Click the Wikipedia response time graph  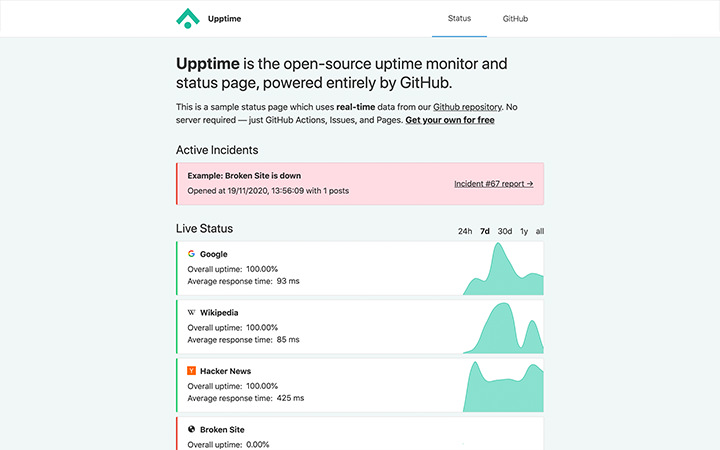coord(503,328)
